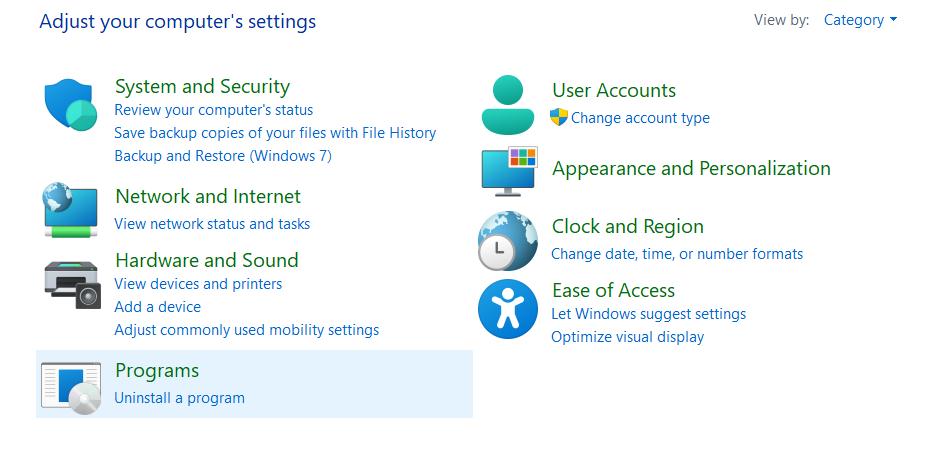This screenshot has width=941, height=458.
Task: Open Appearance and Personalization heading
Action: (x=691, y=168)
